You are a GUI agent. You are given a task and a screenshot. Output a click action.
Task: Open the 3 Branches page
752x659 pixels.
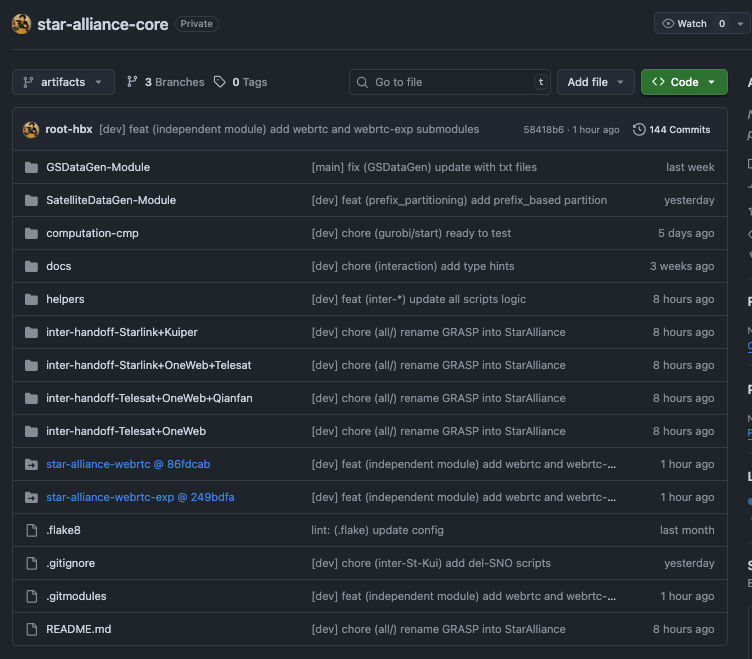[x=166, y=82]
